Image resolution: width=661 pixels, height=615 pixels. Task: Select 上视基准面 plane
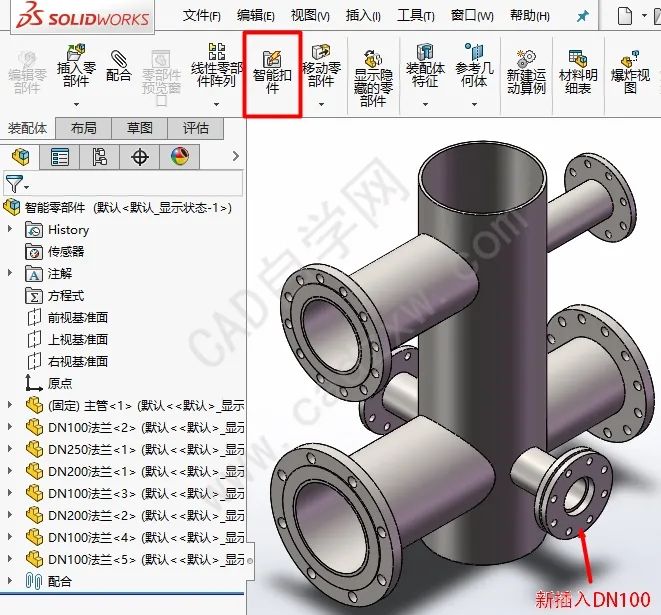[67, 339]
